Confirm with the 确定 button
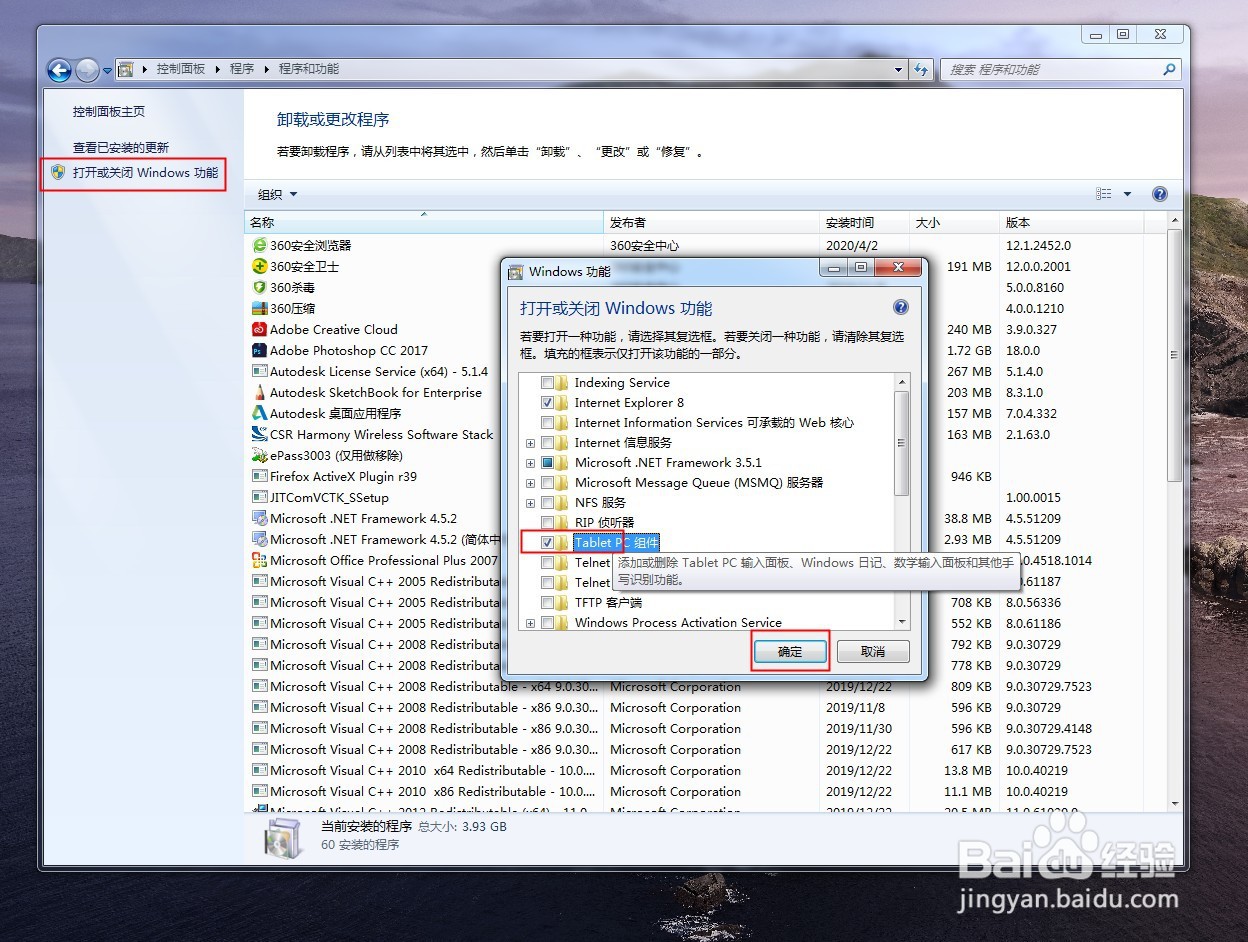The height and width of the screenshot is (942, 1248). click(790, 651)
